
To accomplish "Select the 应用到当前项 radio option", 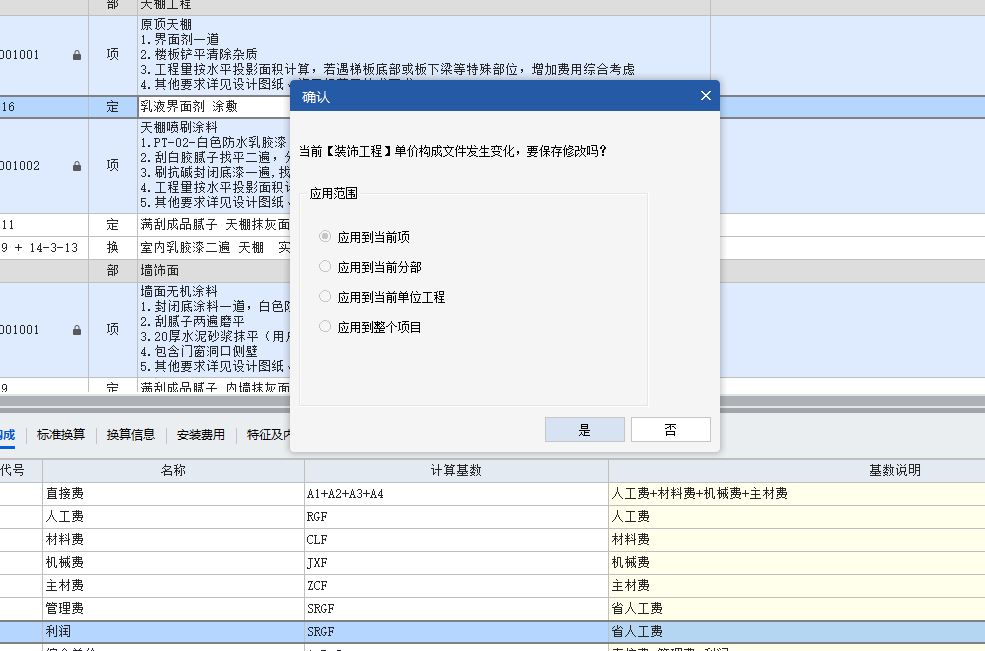I will (325, 235).
